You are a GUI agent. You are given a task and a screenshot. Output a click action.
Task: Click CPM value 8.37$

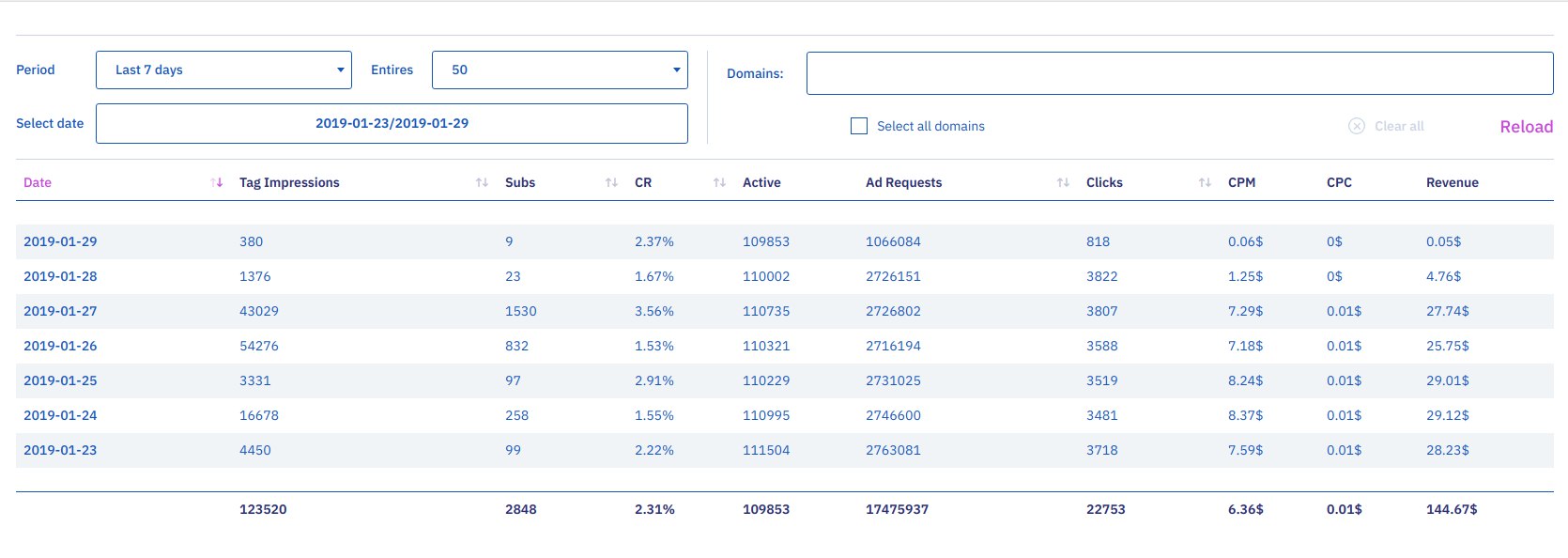click(x=1245, y=415)
